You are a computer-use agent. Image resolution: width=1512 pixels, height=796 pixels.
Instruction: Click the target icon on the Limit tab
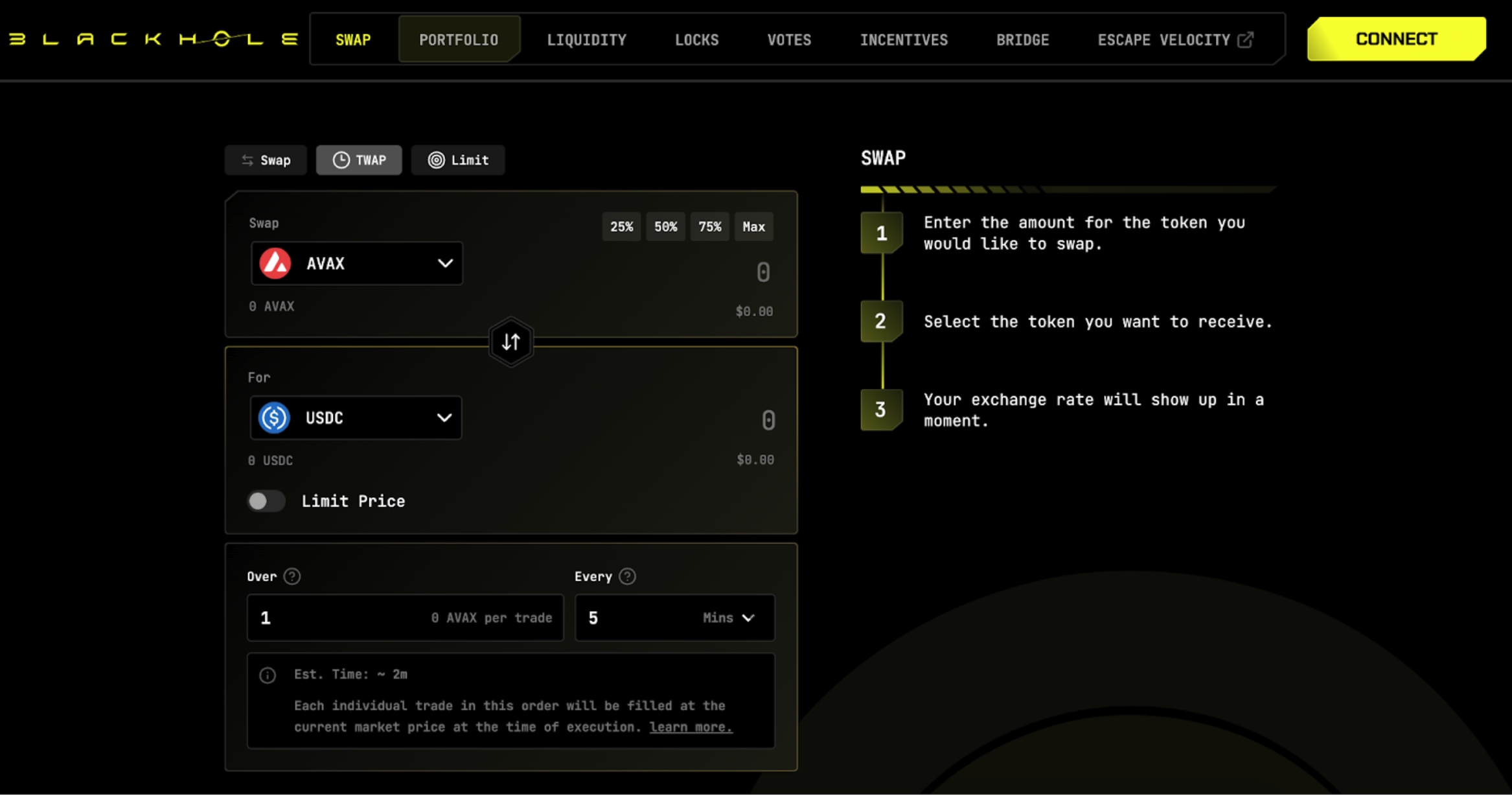(437, 159)
